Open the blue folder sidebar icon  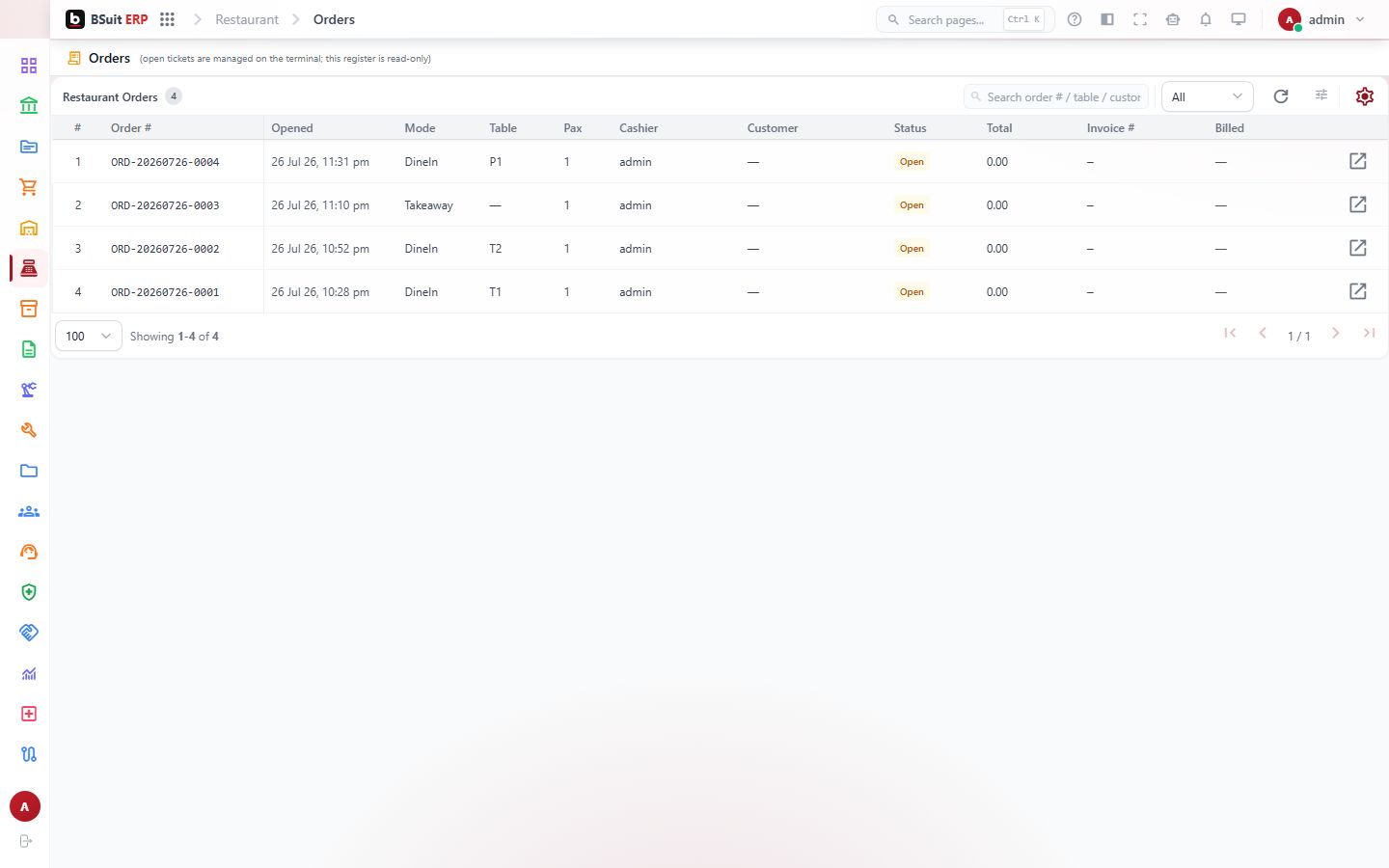(x=29, y=471)
